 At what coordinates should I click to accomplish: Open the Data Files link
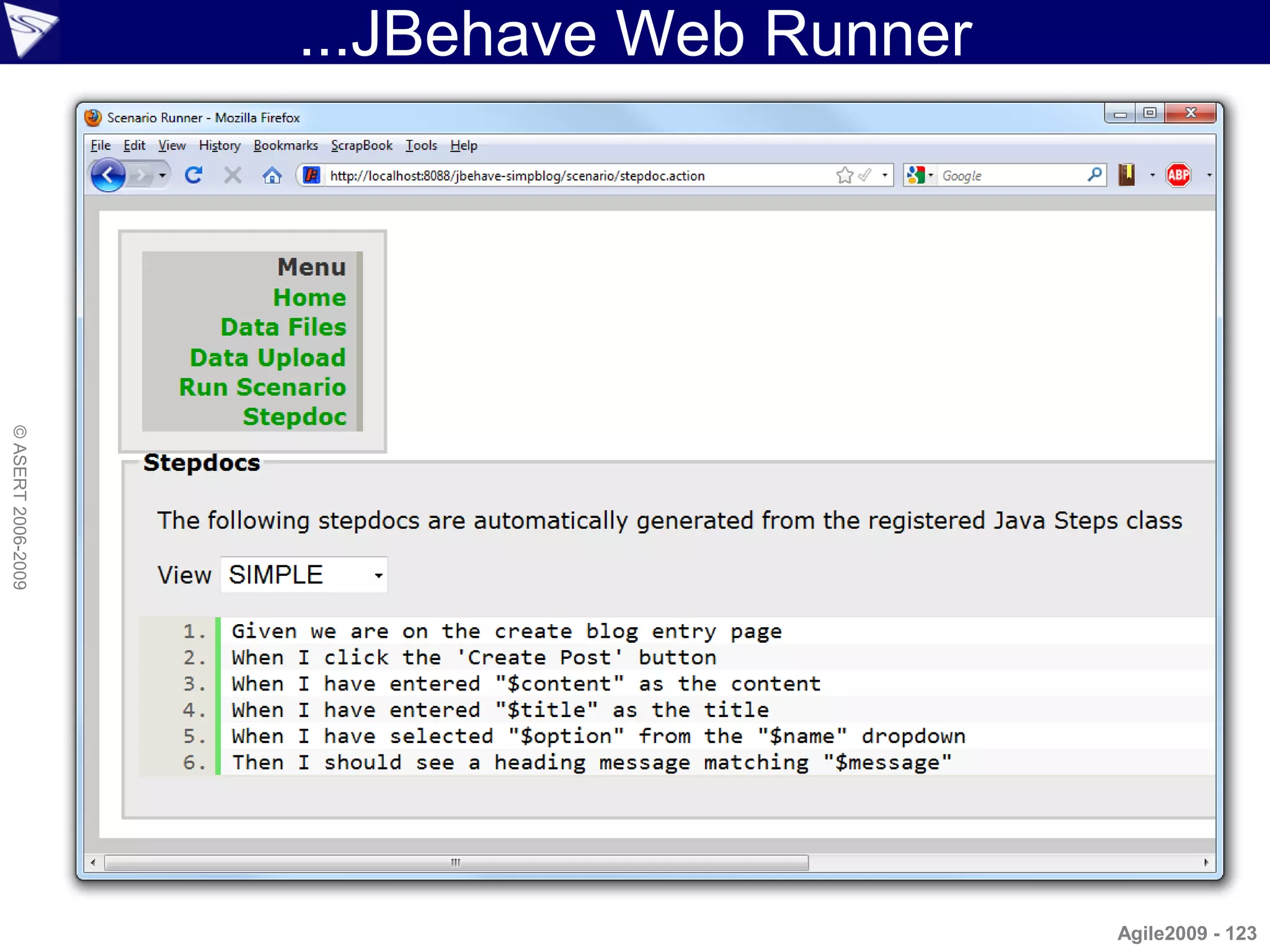click(283, 327)
